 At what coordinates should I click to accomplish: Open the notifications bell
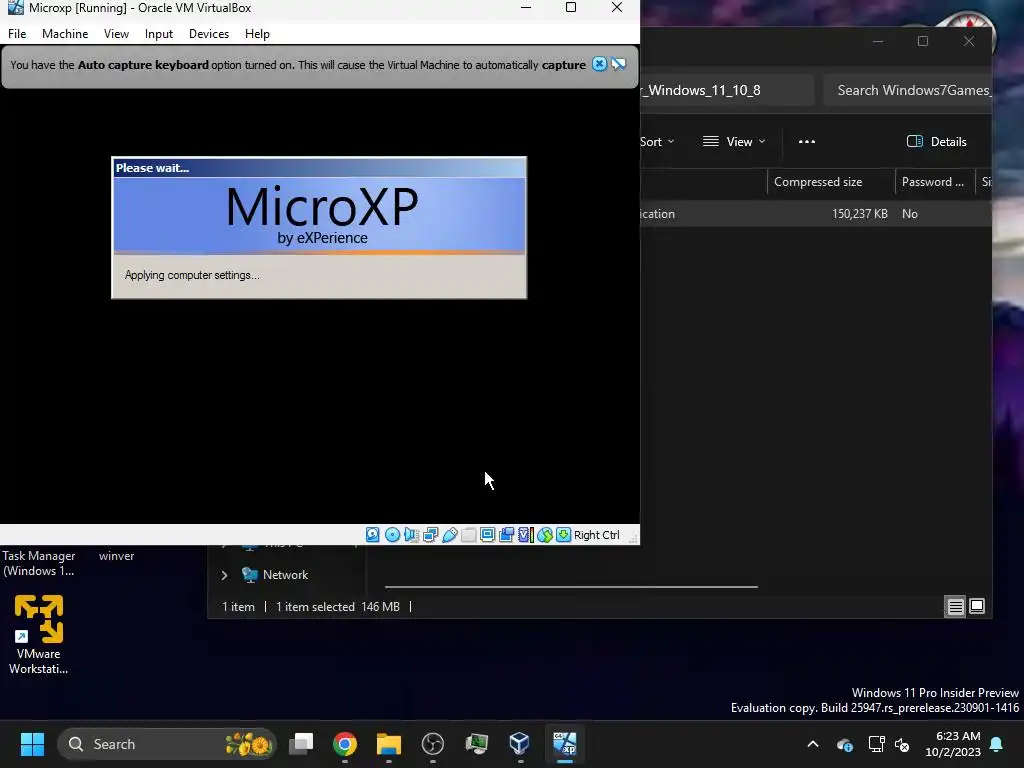tap(997, 744)
